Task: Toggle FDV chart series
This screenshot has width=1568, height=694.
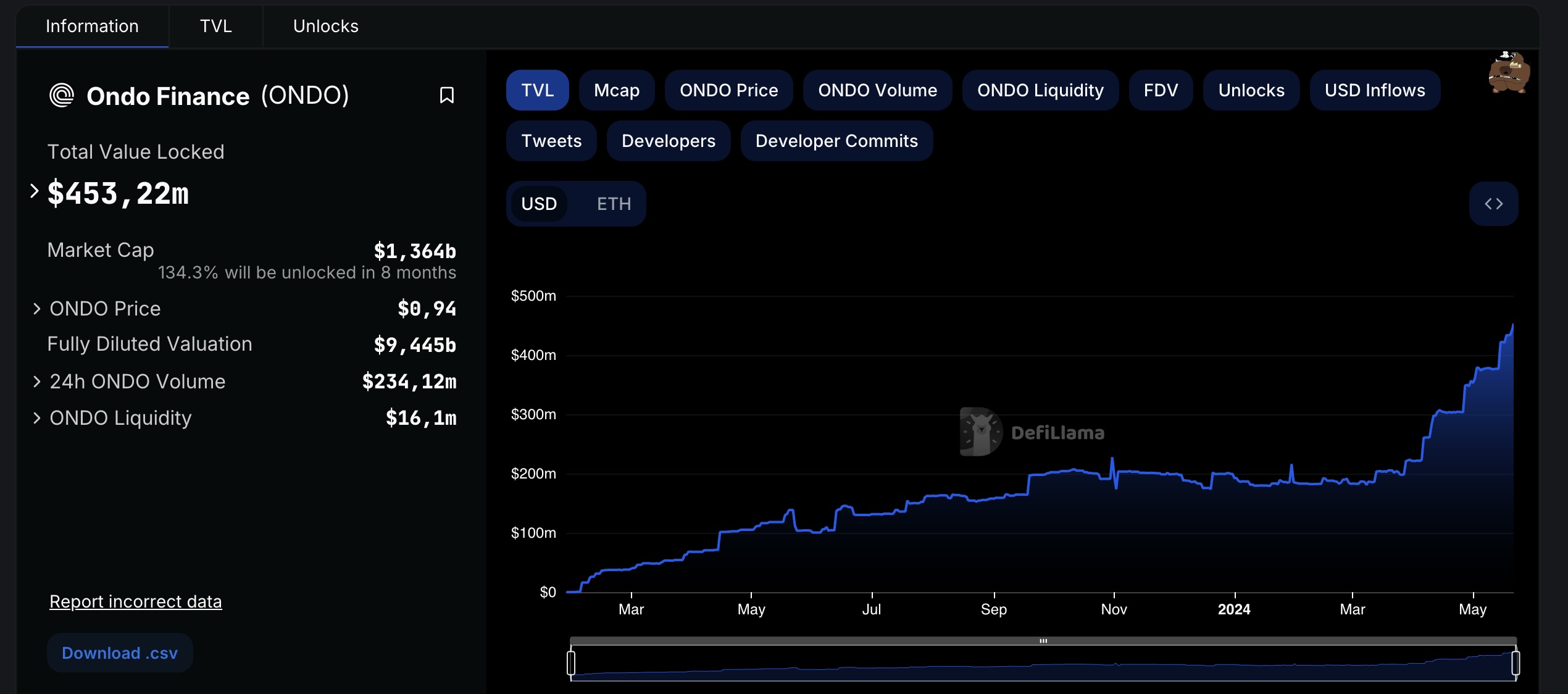Action: pyautogui.click(x=1161, y=90)
